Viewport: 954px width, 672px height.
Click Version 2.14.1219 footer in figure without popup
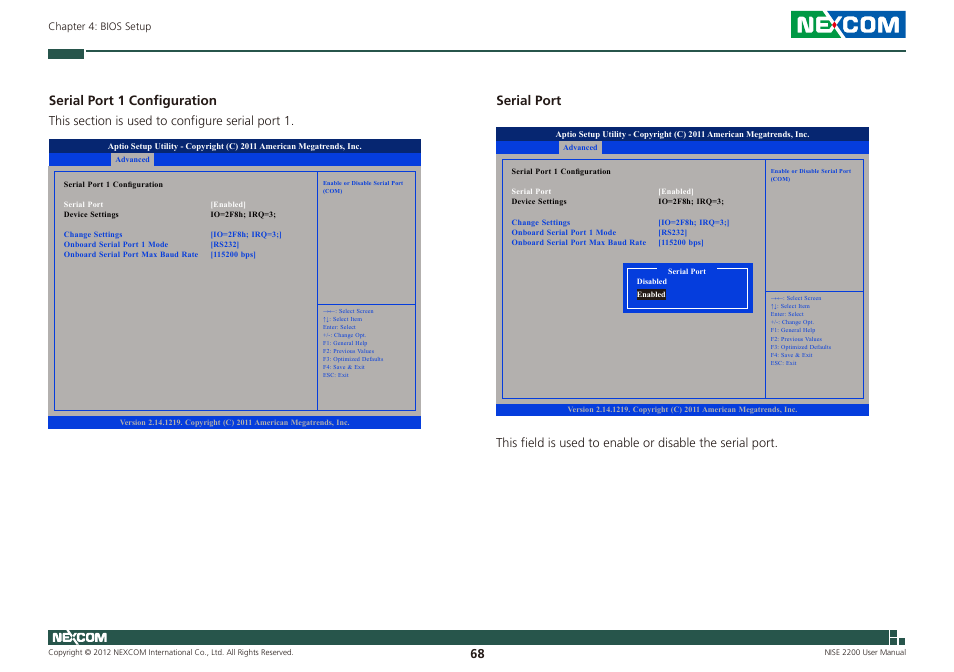(235, 422)
